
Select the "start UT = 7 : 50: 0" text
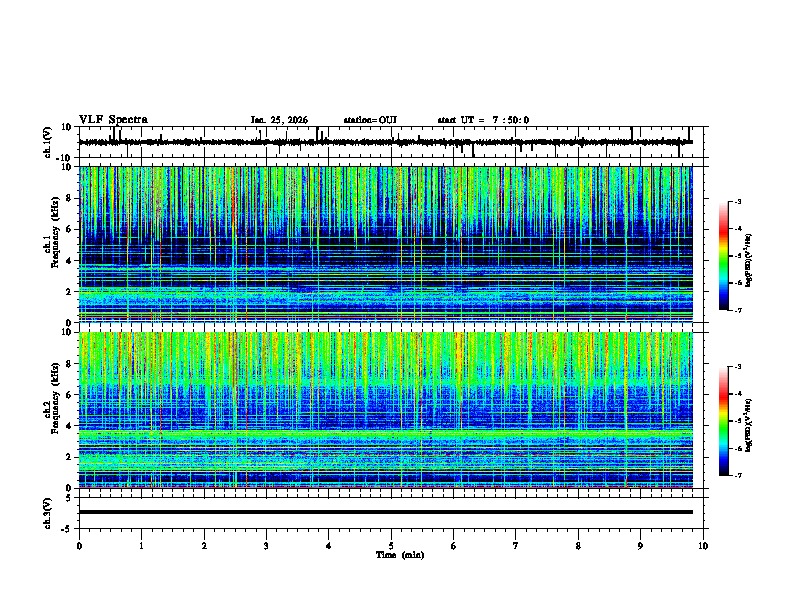483,120
